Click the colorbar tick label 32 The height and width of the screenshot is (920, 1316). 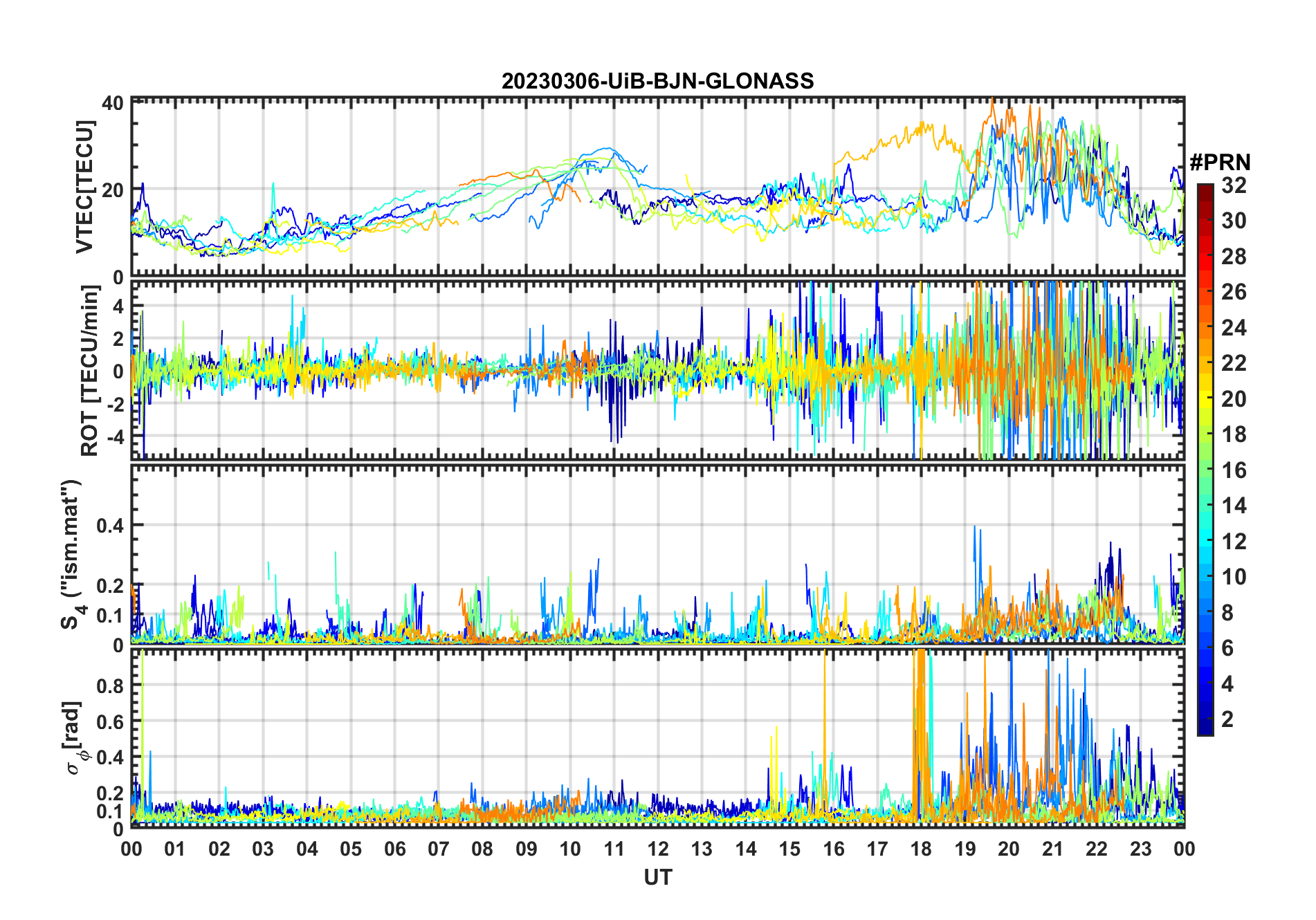tap(1234, 185)
